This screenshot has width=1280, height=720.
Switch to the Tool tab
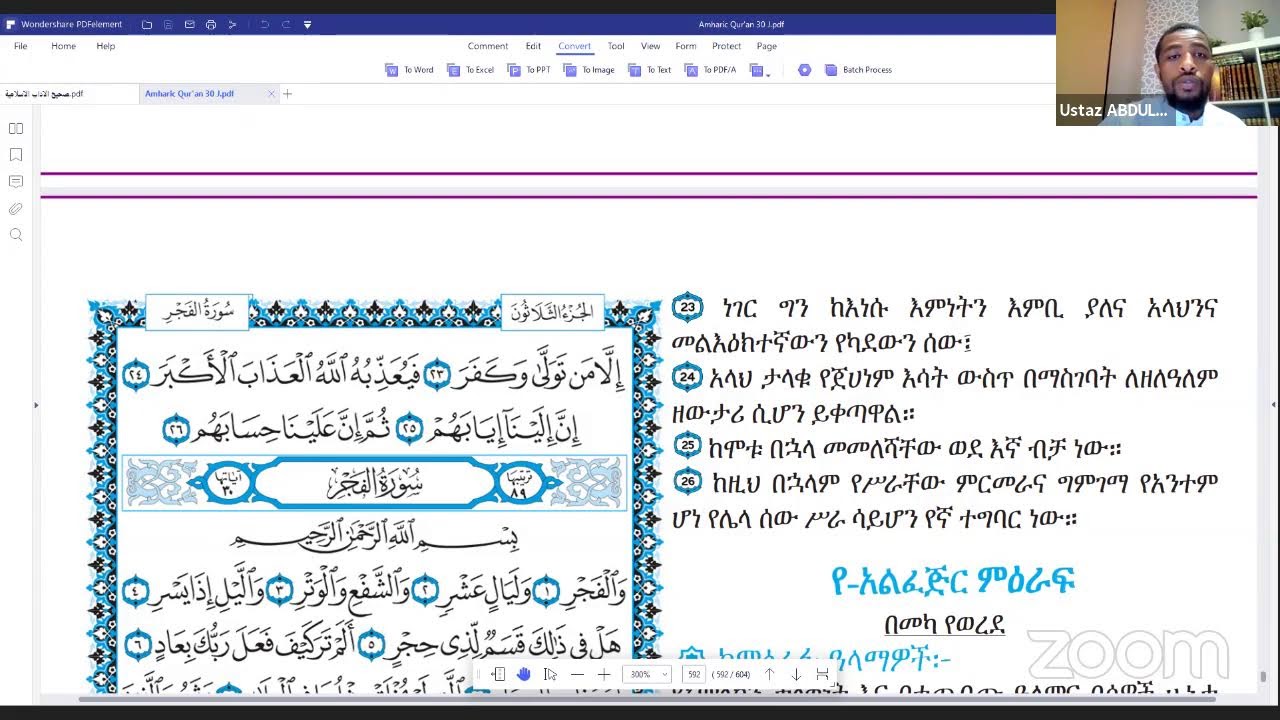pos(616,46)
